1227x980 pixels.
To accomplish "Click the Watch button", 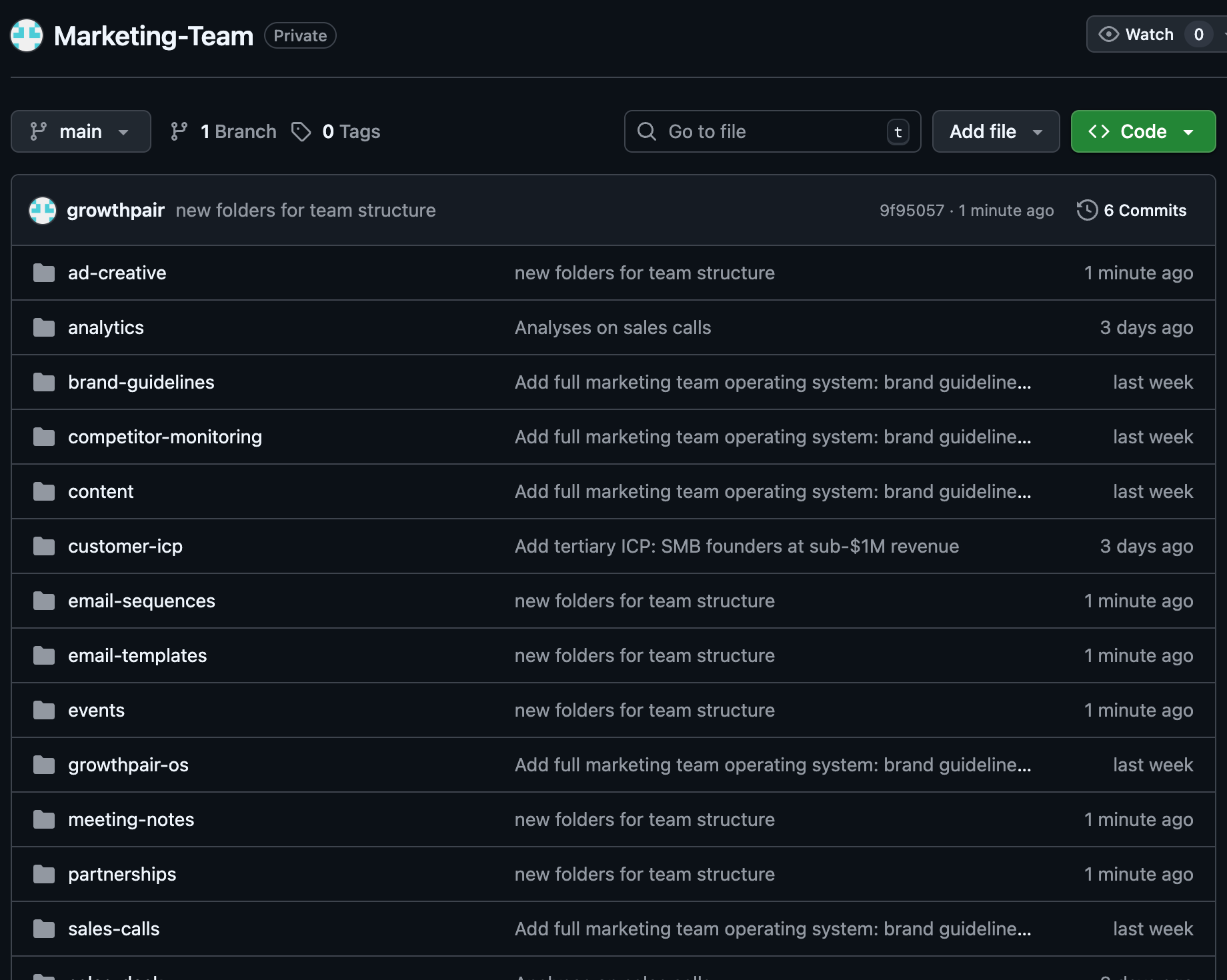I will [1156, 34].
